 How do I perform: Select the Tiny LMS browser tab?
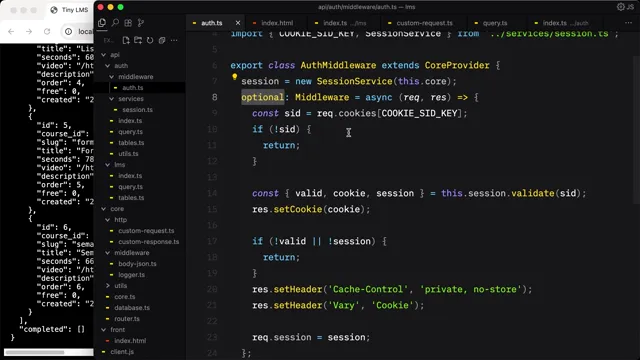69,10
